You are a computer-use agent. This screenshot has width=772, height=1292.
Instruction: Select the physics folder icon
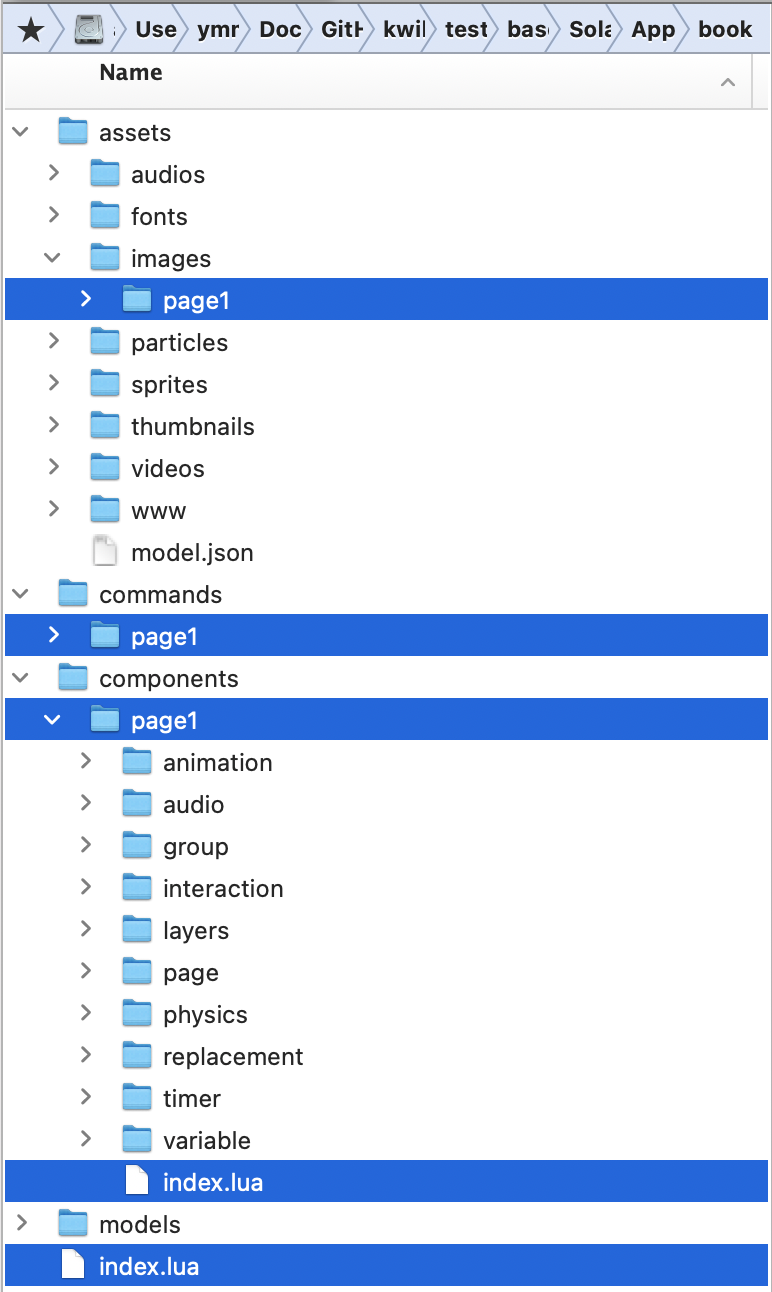point(137,1014)
